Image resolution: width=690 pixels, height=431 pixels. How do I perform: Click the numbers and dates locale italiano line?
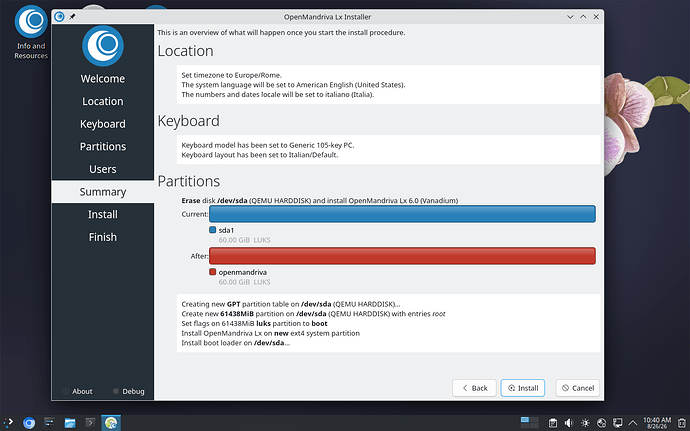click(x=278, y=95)
